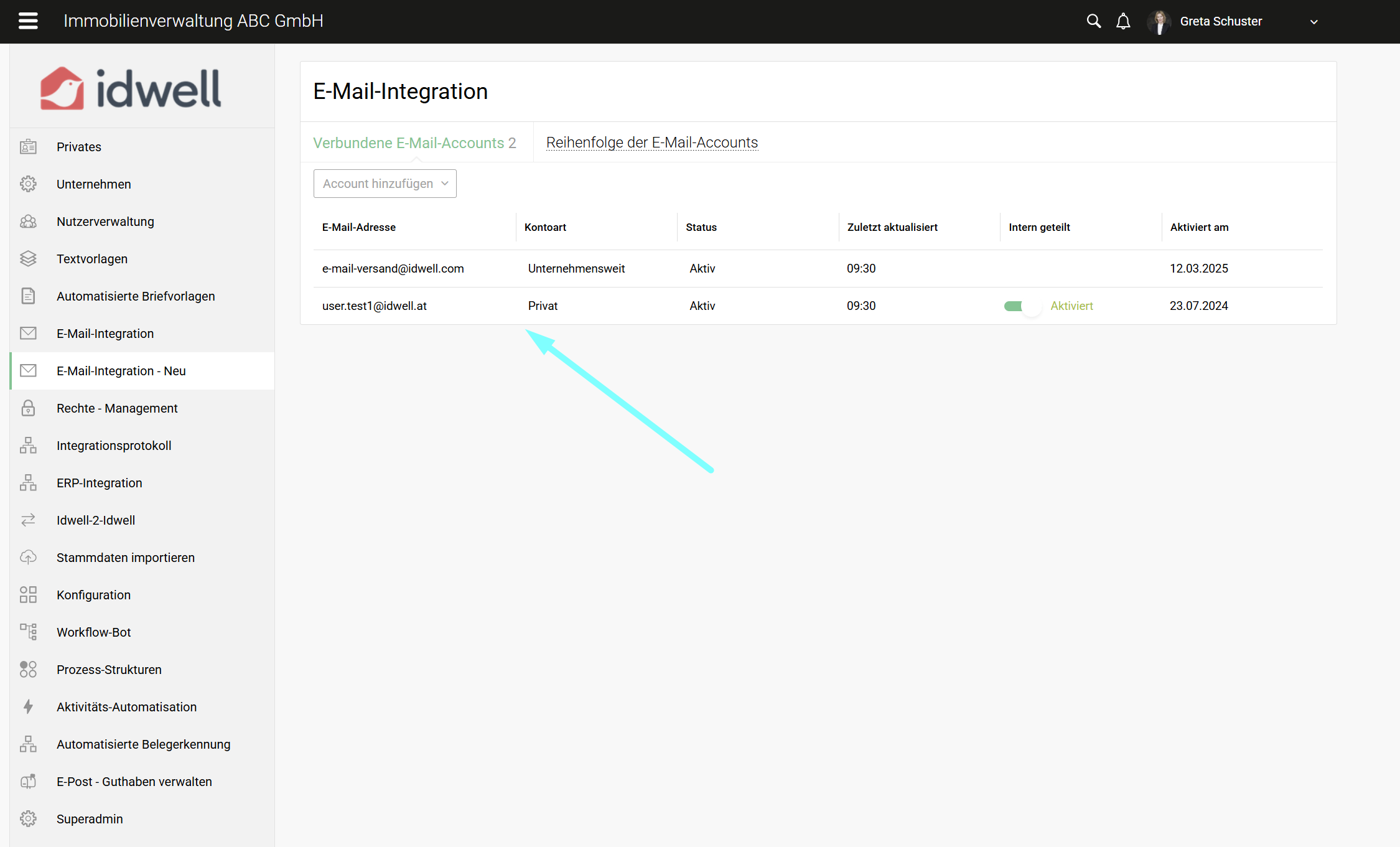
Task: Click the Rechte - Management lock icon
Action: (x=28, y=408)
